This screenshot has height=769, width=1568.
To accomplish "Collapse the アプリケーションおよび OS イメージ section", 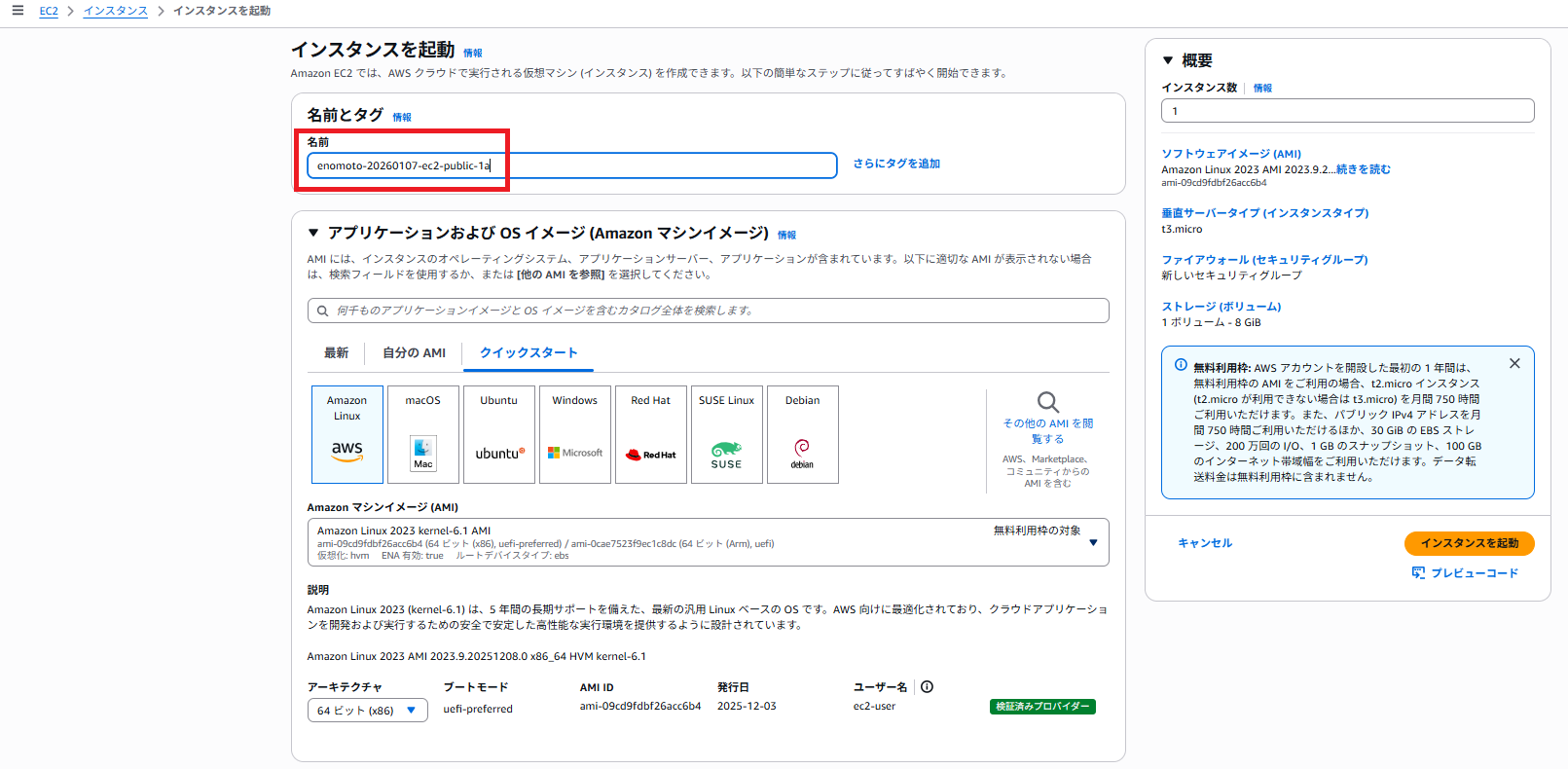I will 313,234.
